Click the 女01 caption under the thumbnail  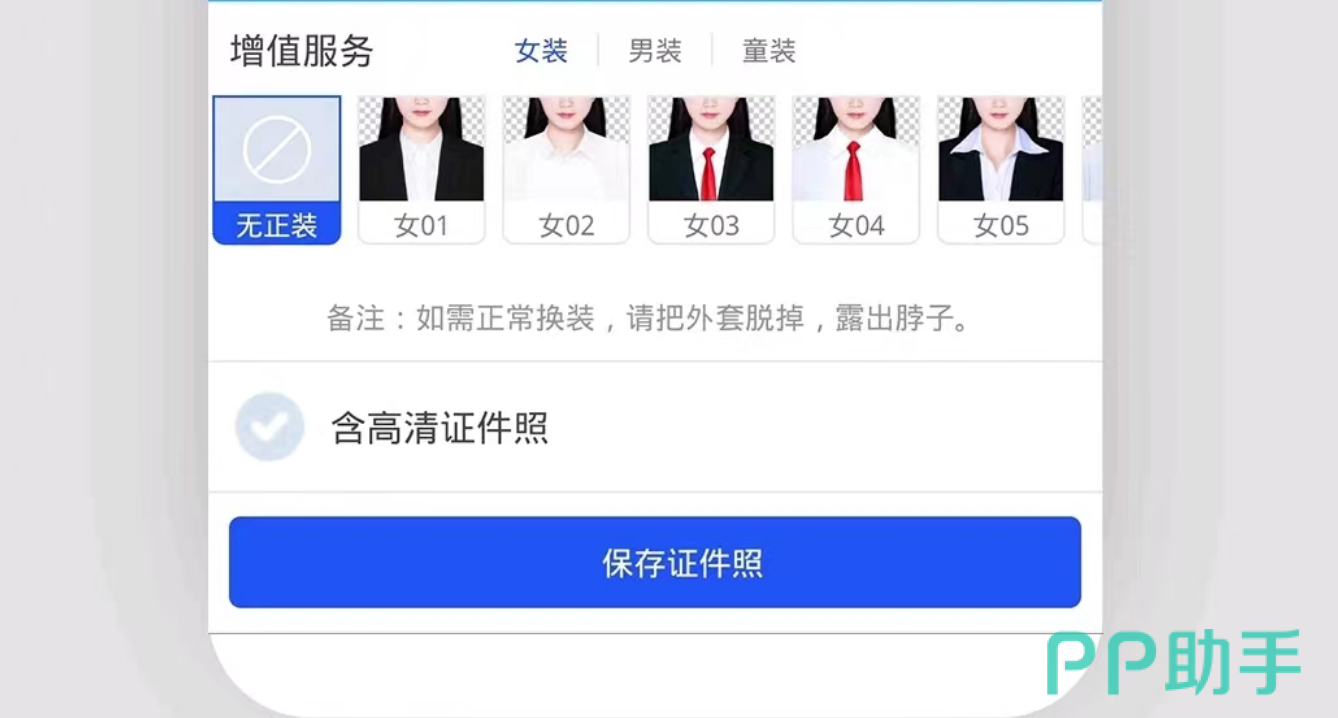click(x=421, y=225)
